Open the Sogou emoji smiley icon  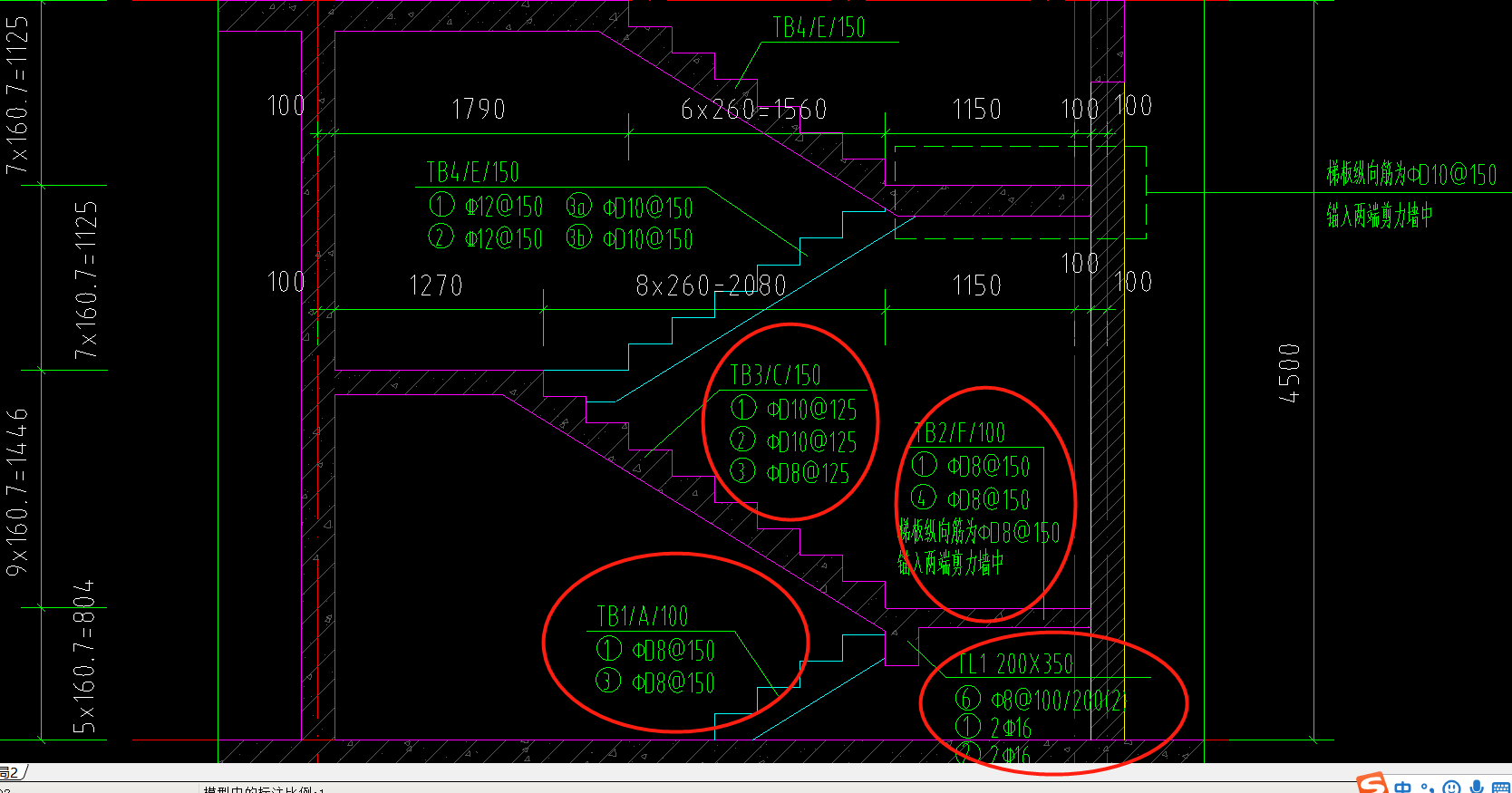(x=1452, y=788)
